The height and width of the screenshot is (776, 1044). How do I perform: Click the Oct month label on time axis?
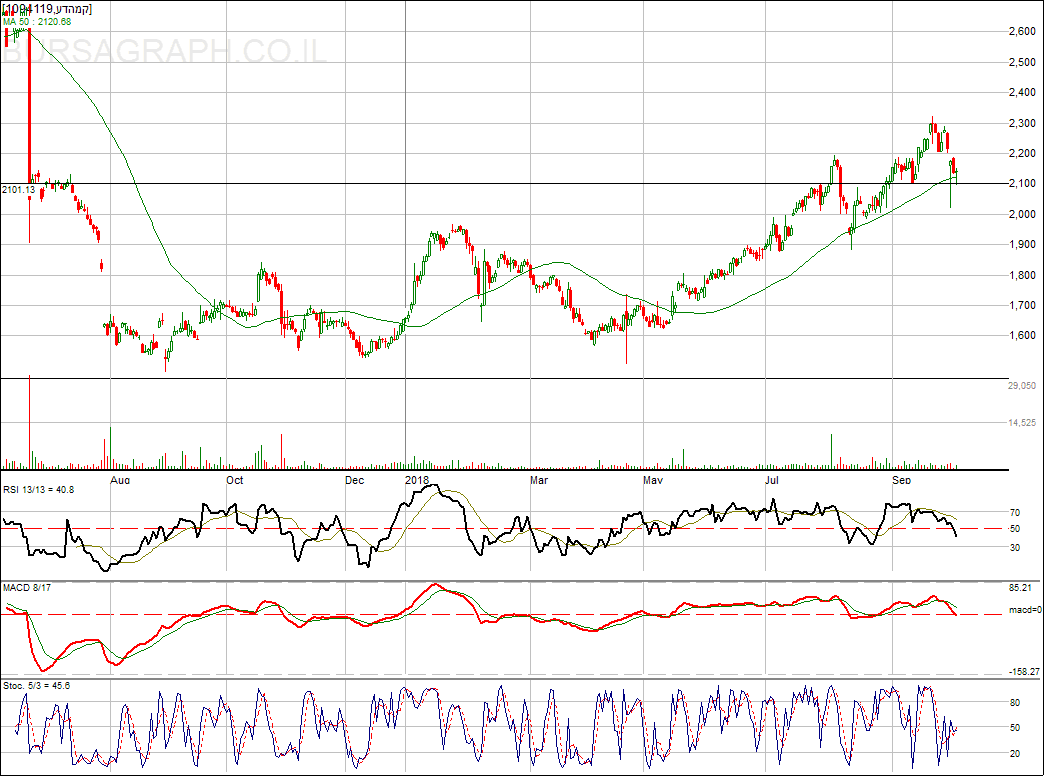click(235, 480)
